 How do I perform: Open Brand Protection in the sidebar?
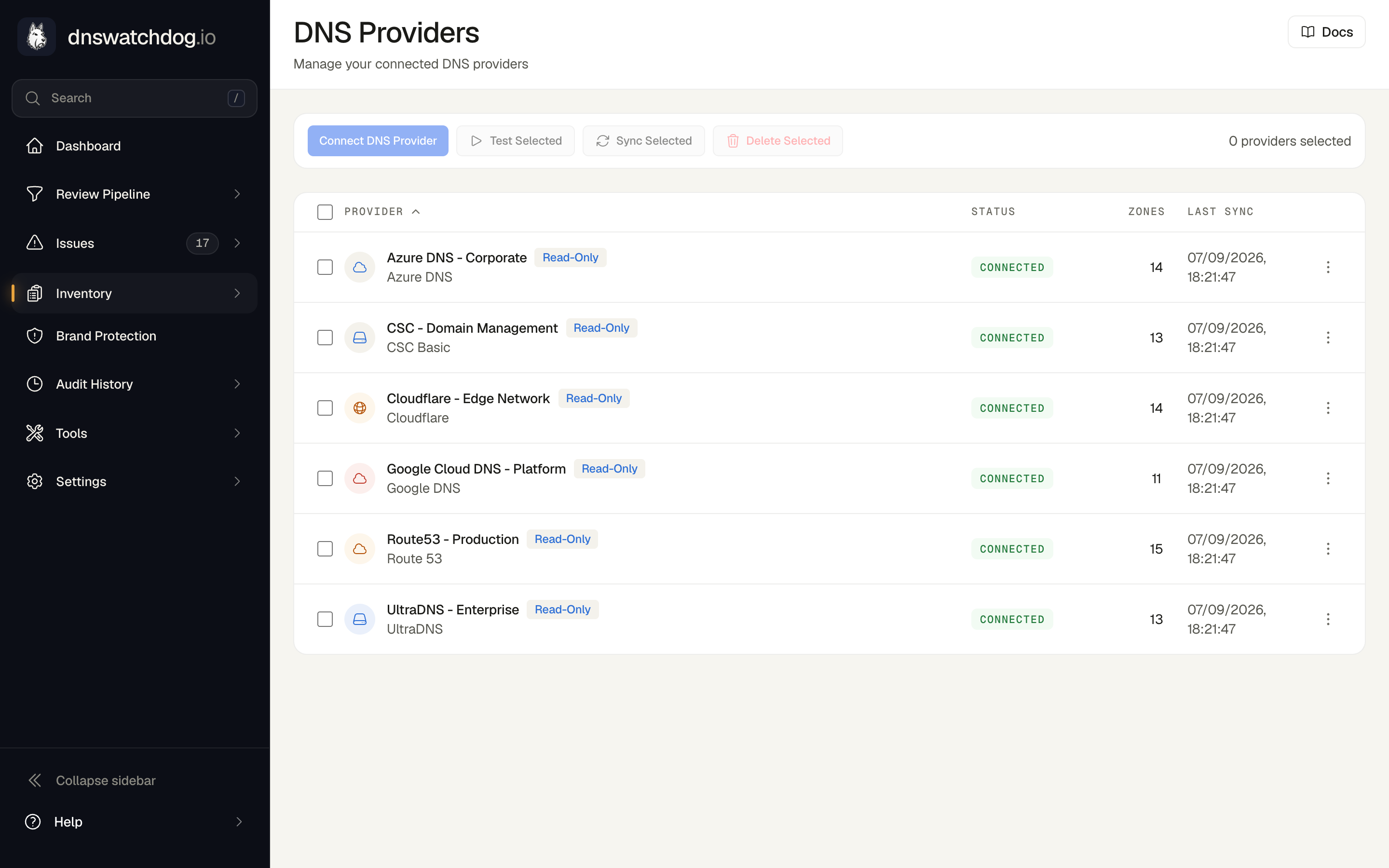[x=134, y=336]
